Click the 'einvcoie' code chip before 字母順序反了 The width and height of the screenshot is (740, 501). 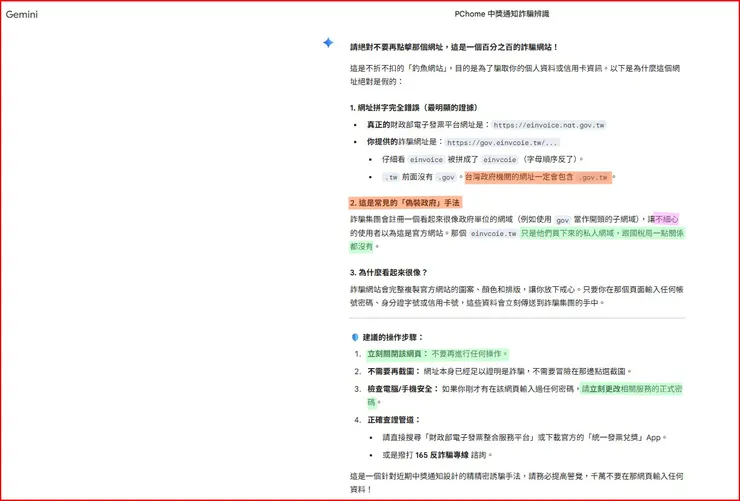tap(499, 159)
